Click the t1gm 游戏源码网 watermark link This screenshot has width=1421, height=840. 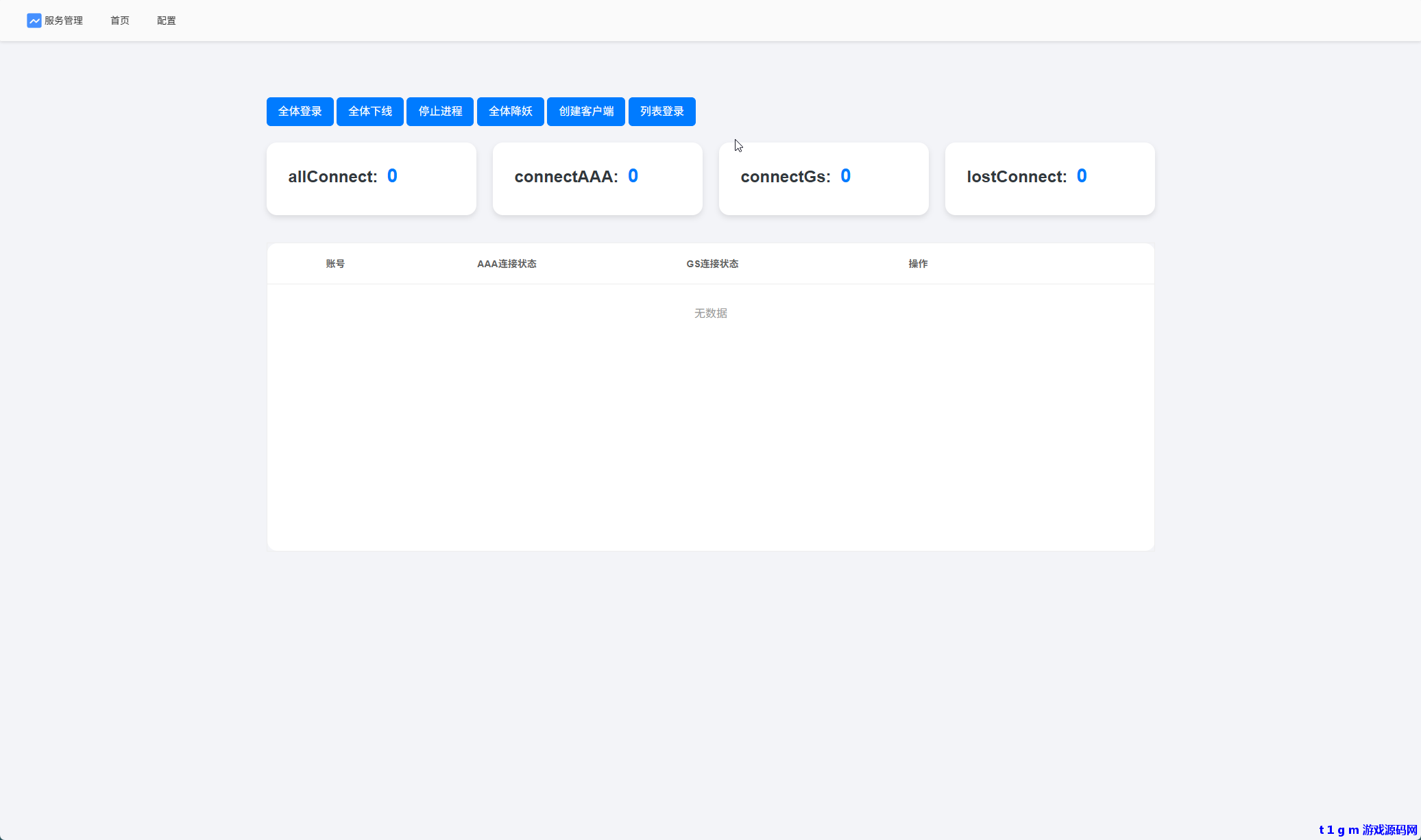click(1368, 830)
